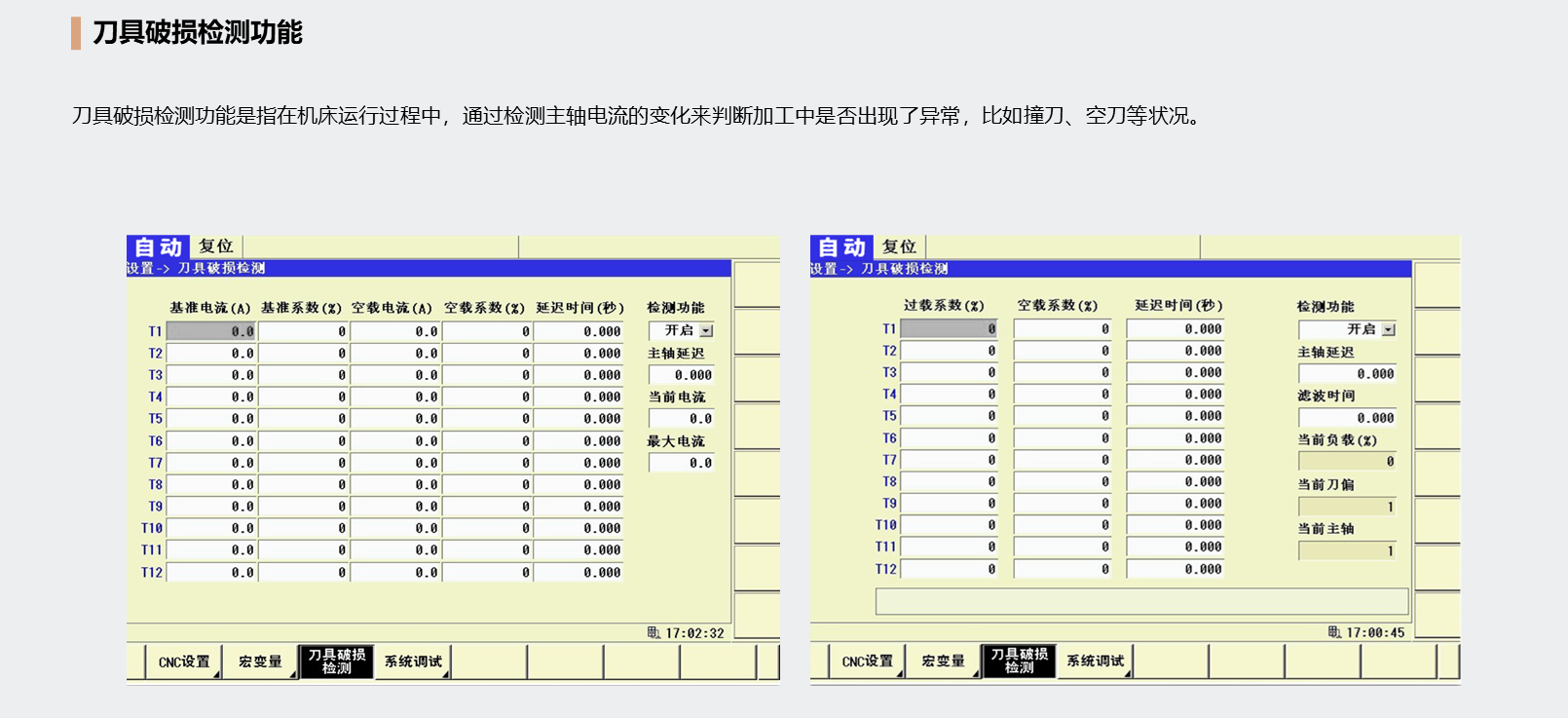Click the 最大电流 value field
Viewport: 1568px width, 718px height.
click(682, 464)
